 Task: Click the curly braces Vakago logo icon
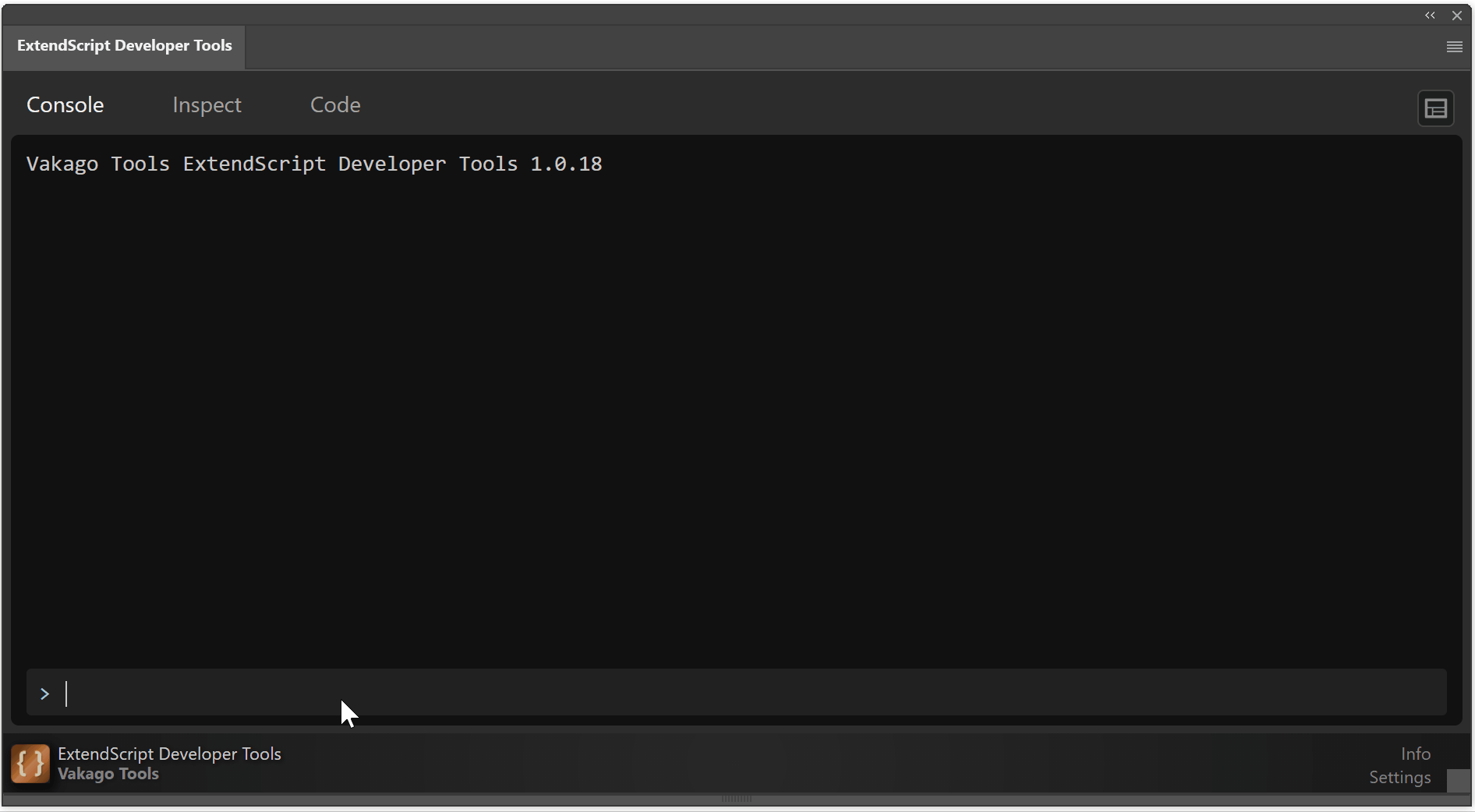pyautogui.click(x=30, y=764)
